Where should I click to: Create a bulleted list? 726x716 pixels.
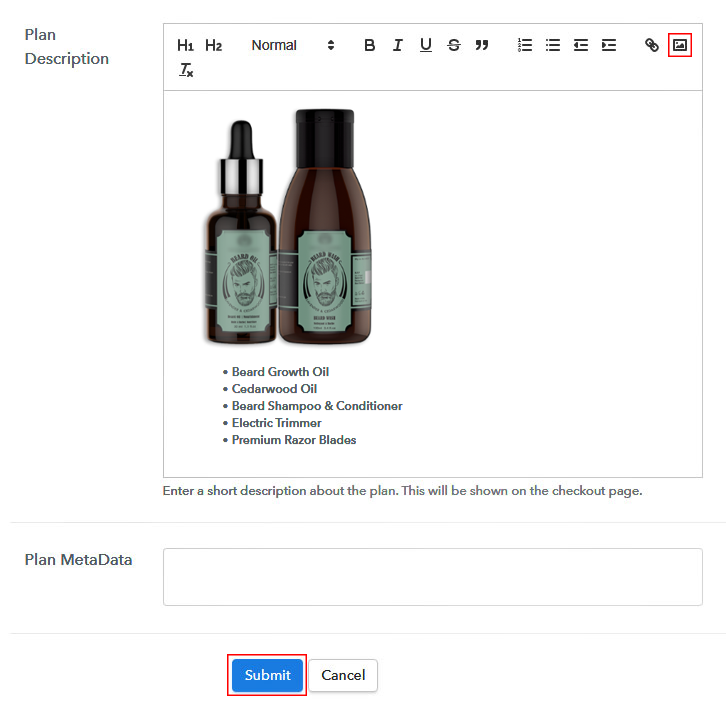[x=552, y=45]
